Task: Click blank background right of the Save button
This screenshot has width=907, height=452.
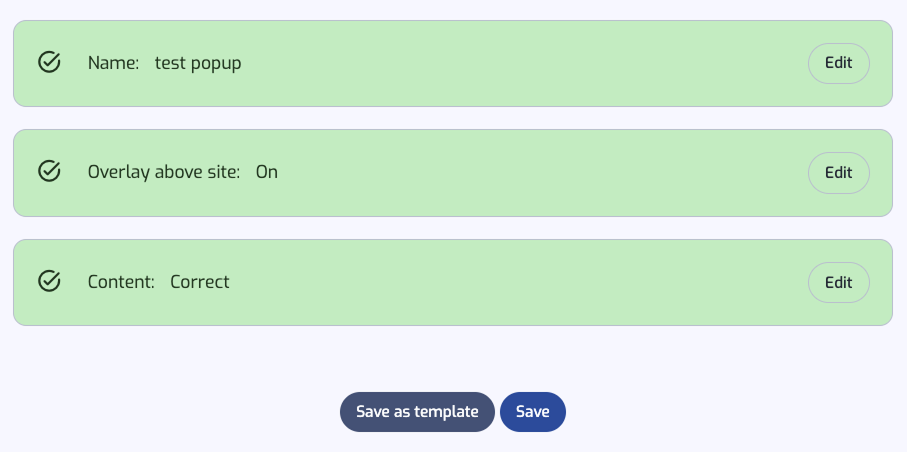Action: click(x=723, y=412)
